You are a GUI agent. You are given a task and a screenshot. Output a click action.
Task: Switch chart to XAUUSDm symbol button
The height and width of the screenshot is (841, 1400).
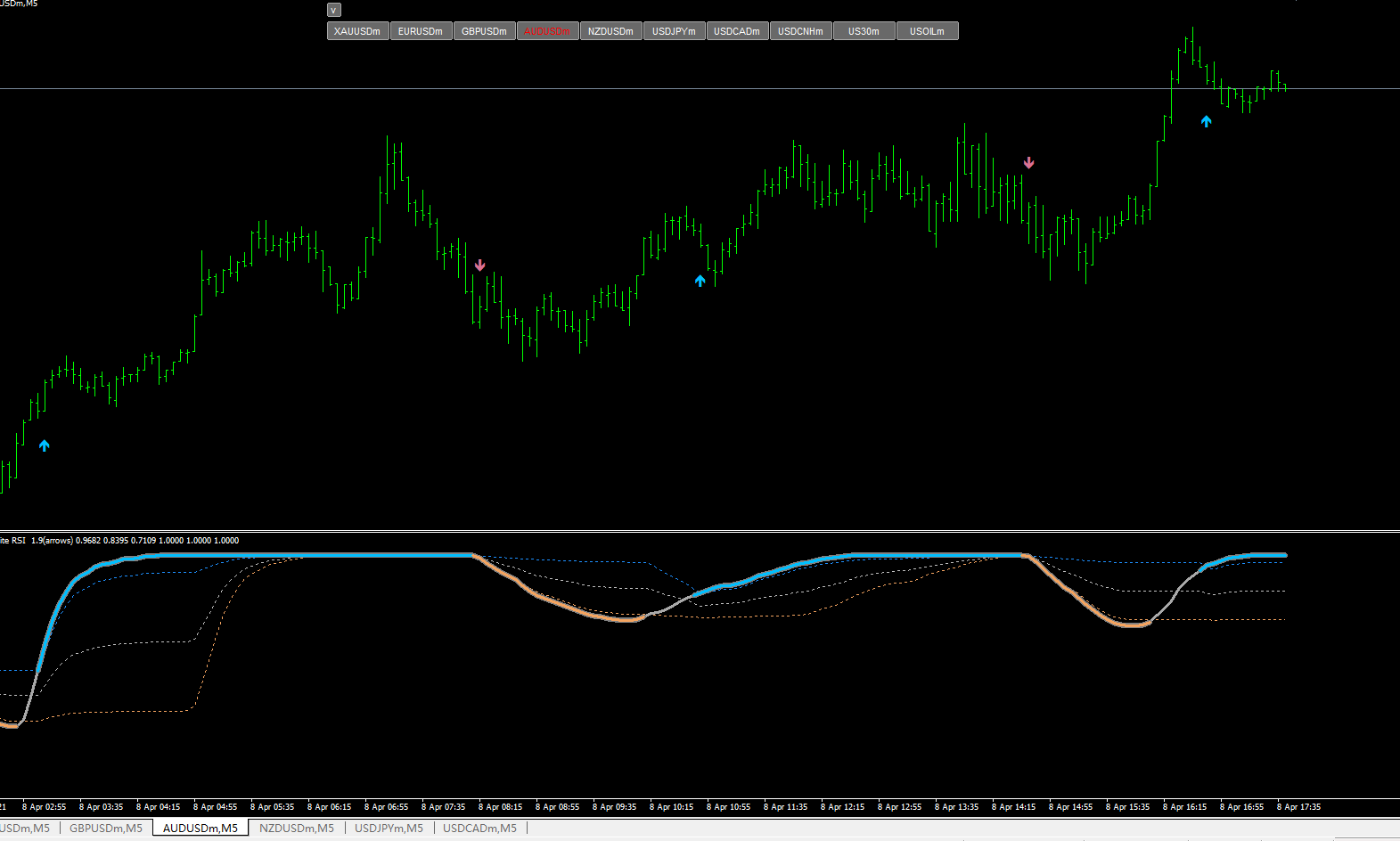pyautogui.click(x=357, y=31)
